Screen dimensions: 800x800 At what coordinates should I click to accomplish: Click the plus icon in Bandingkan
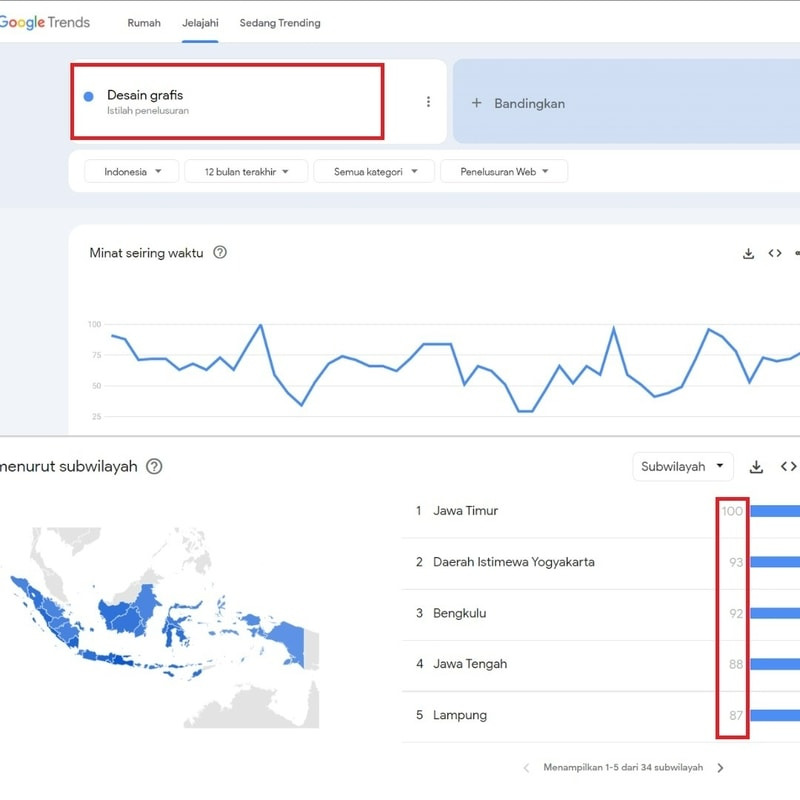477,103
